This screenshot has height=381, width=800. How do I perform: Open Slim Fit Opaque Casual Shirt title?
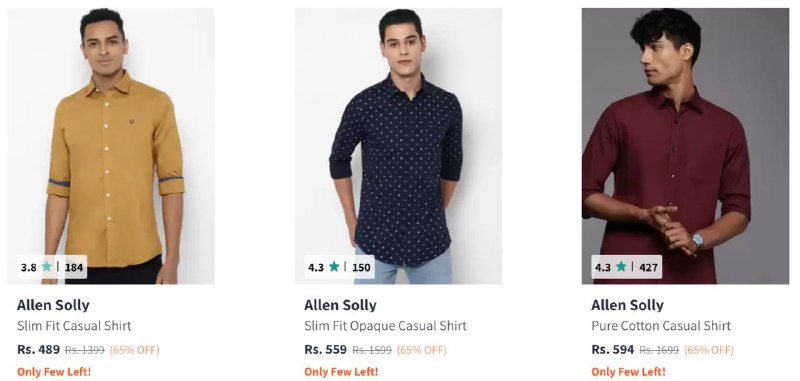click(x=385, y=326)
